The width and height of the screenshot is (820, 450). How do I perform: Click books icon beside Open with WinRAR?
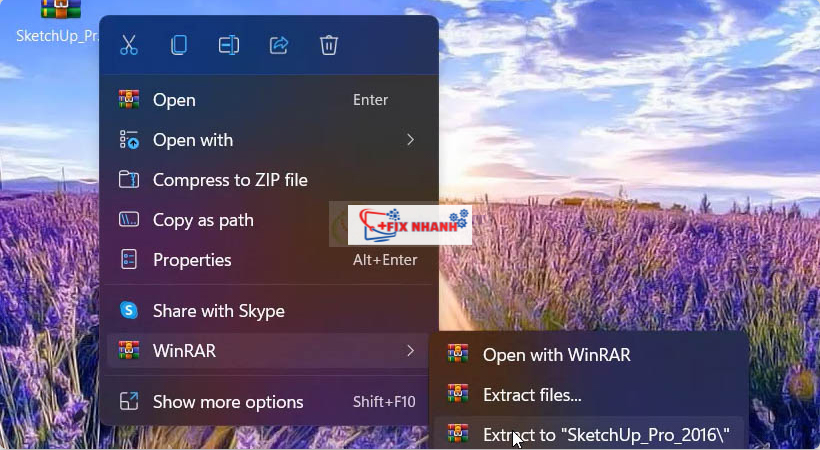coord(458,354)
